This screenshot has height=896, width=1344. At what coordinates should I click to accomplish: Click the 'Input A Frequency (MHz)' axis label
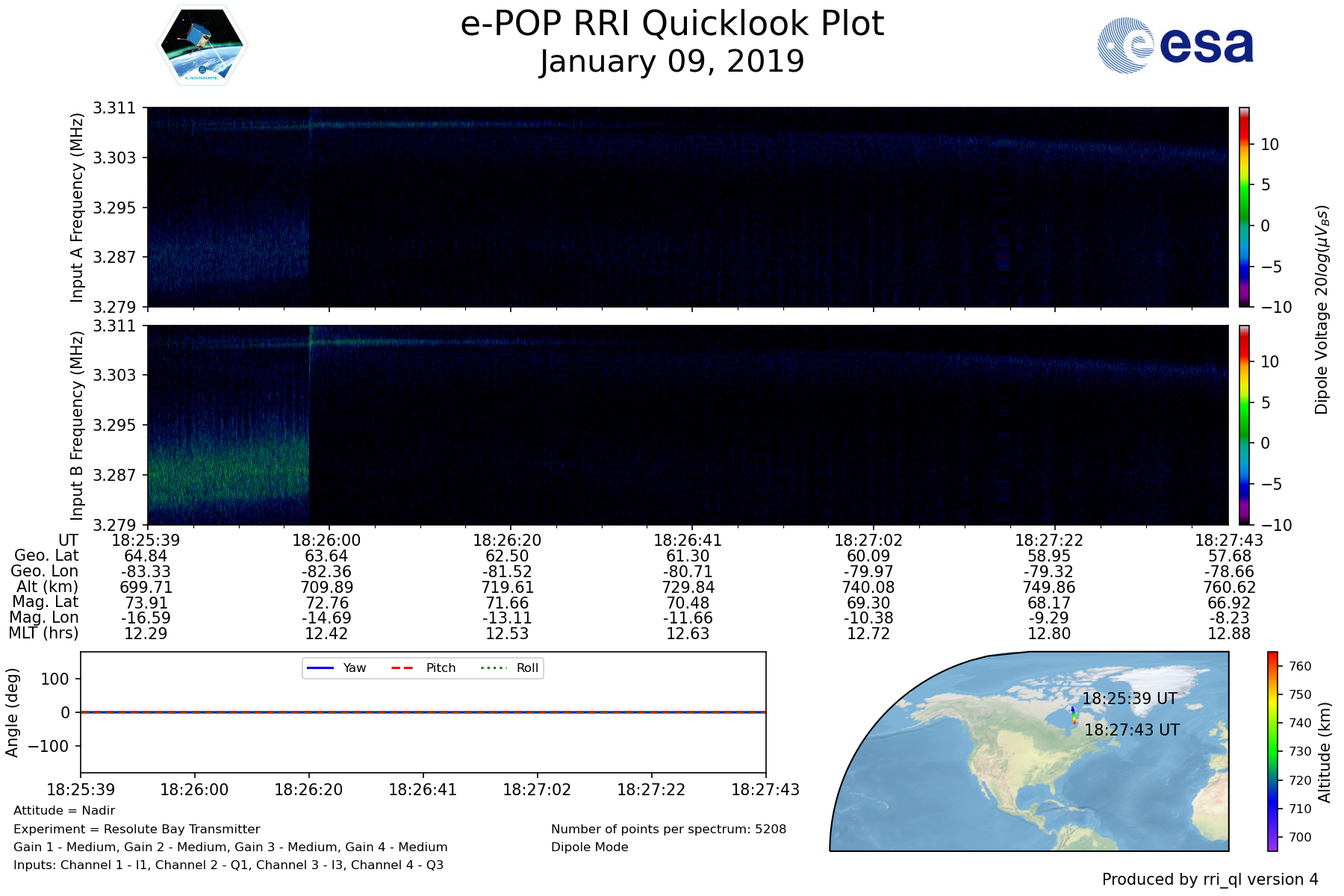pyautogui.click(x=76, y=208)
